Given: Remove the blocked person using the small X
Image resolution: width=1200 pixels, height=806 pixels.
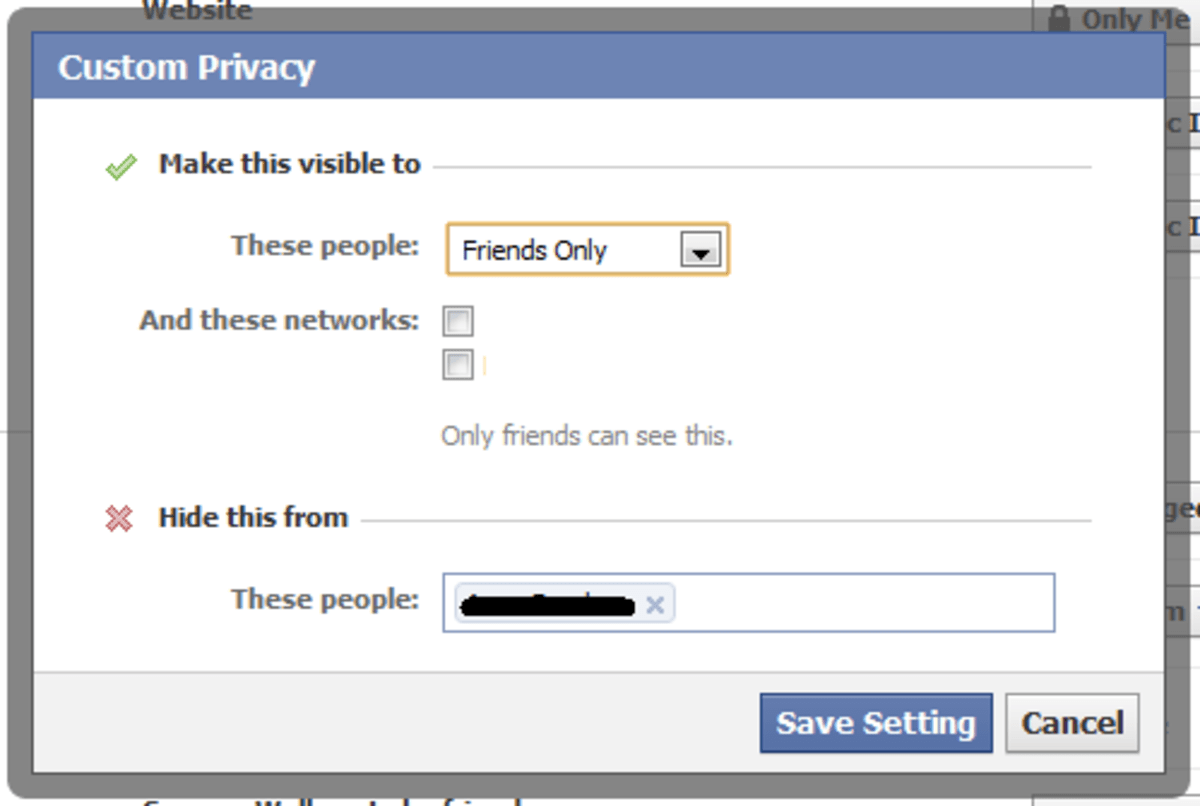Looking at the screenshot, I should click(x=655, y=604).
